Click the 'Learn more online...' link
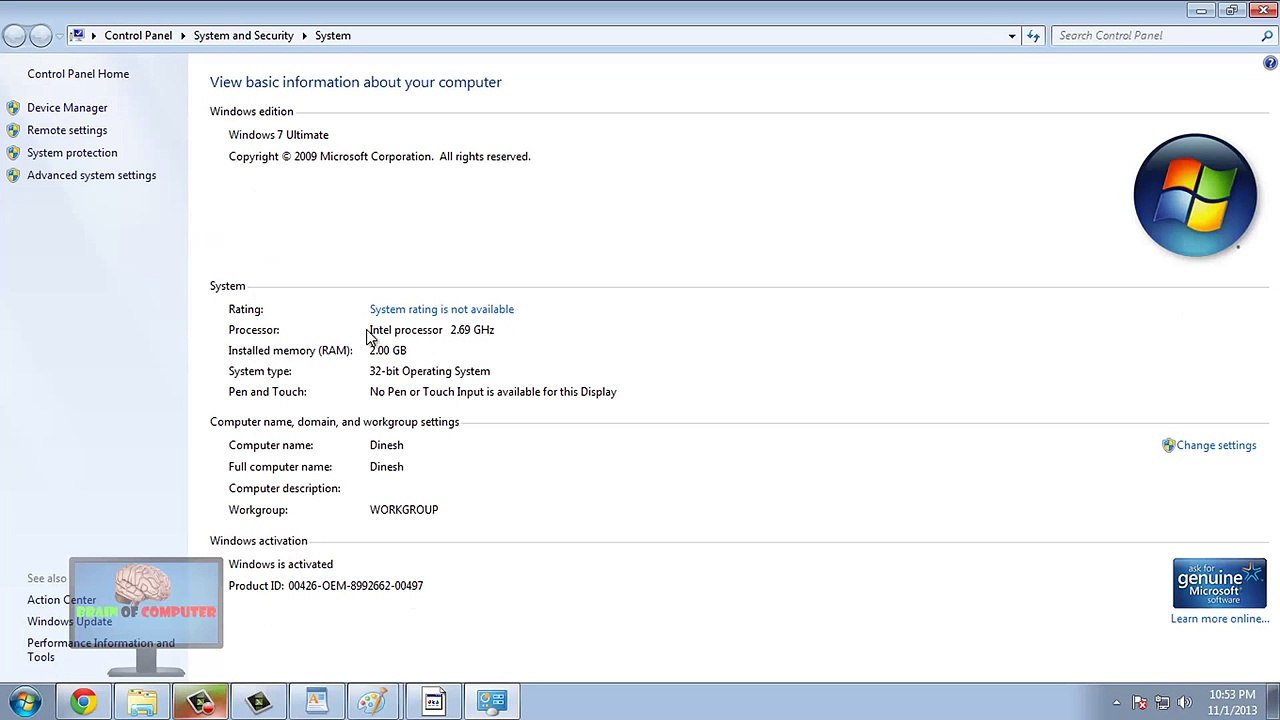The image size is (1280, 720). coord(1220,619)
